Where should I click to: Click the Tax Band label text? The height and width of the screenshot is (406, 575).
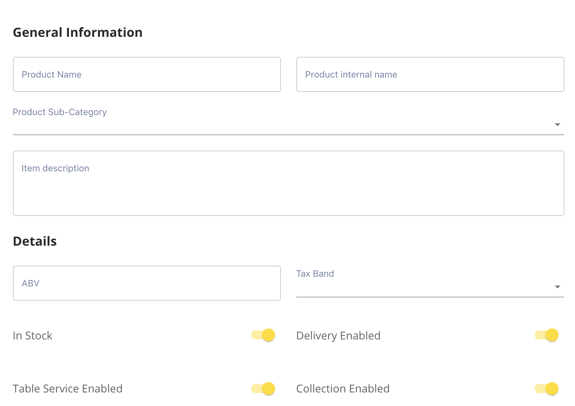coord(315,274)
